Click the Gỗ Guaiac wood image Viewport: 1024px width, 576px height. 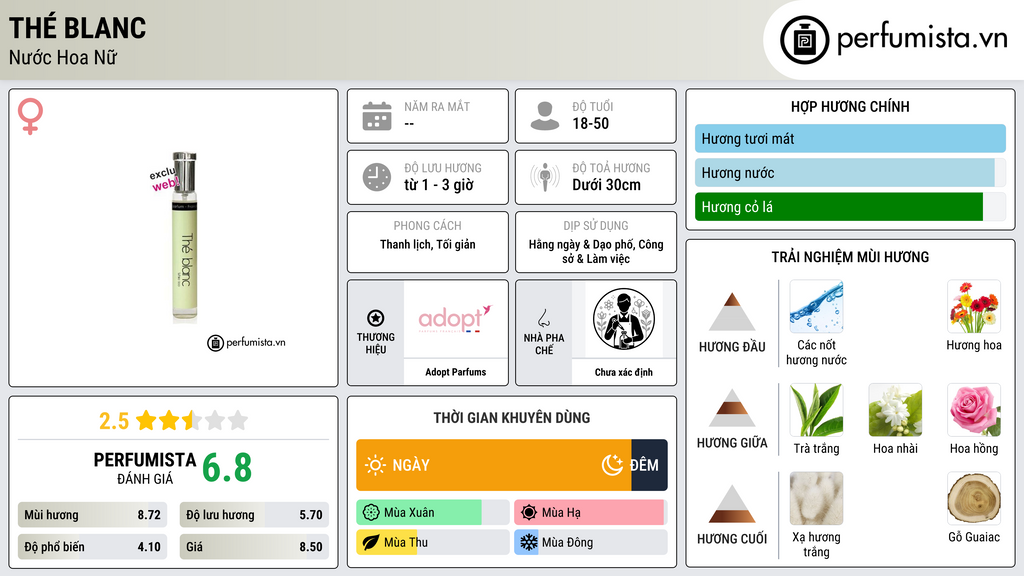pyautogui.click(x=974, y=498)
